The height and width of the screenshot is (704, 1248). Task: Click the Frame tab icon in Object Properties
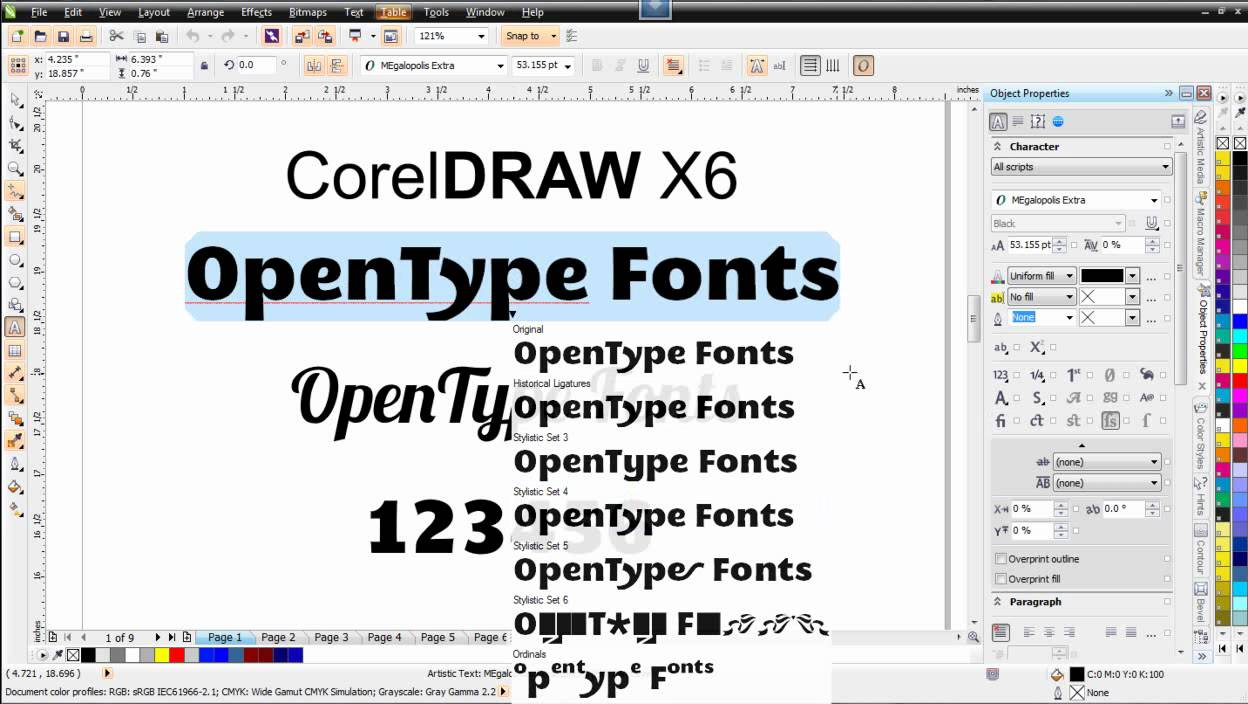[x=1037, y=122]
